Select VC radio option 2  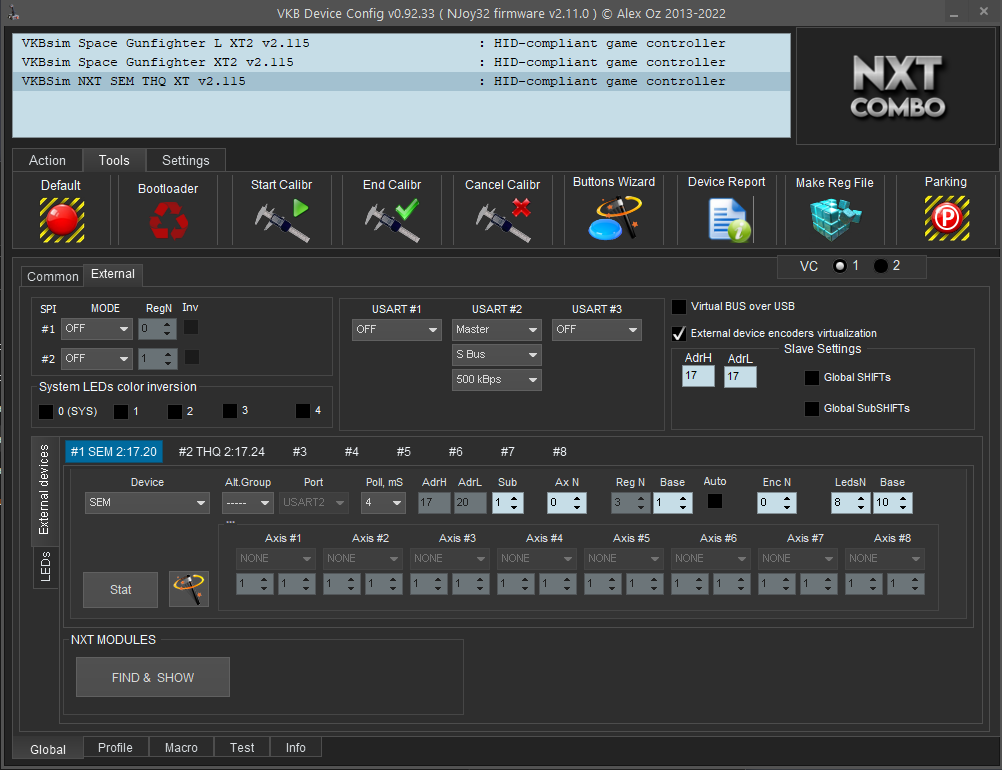tap(881, 266)
